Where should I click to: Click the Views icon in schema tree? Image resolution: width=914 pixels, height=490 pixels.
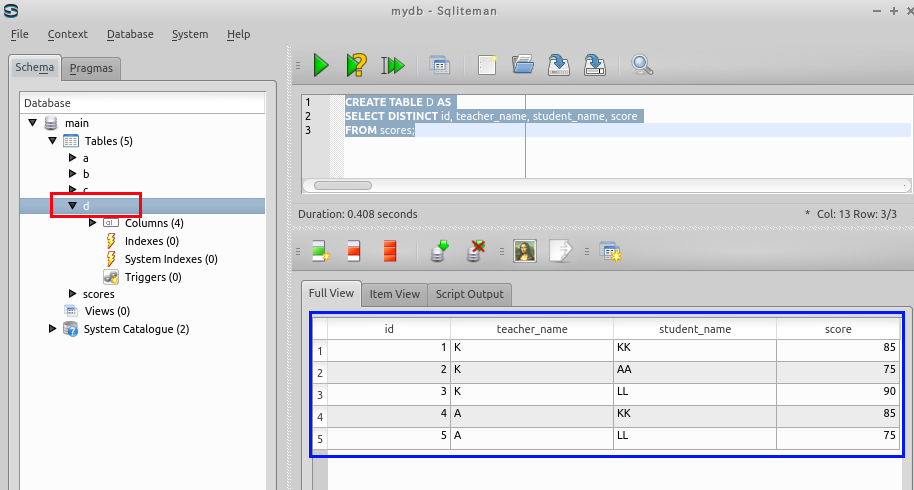(71, 311)
